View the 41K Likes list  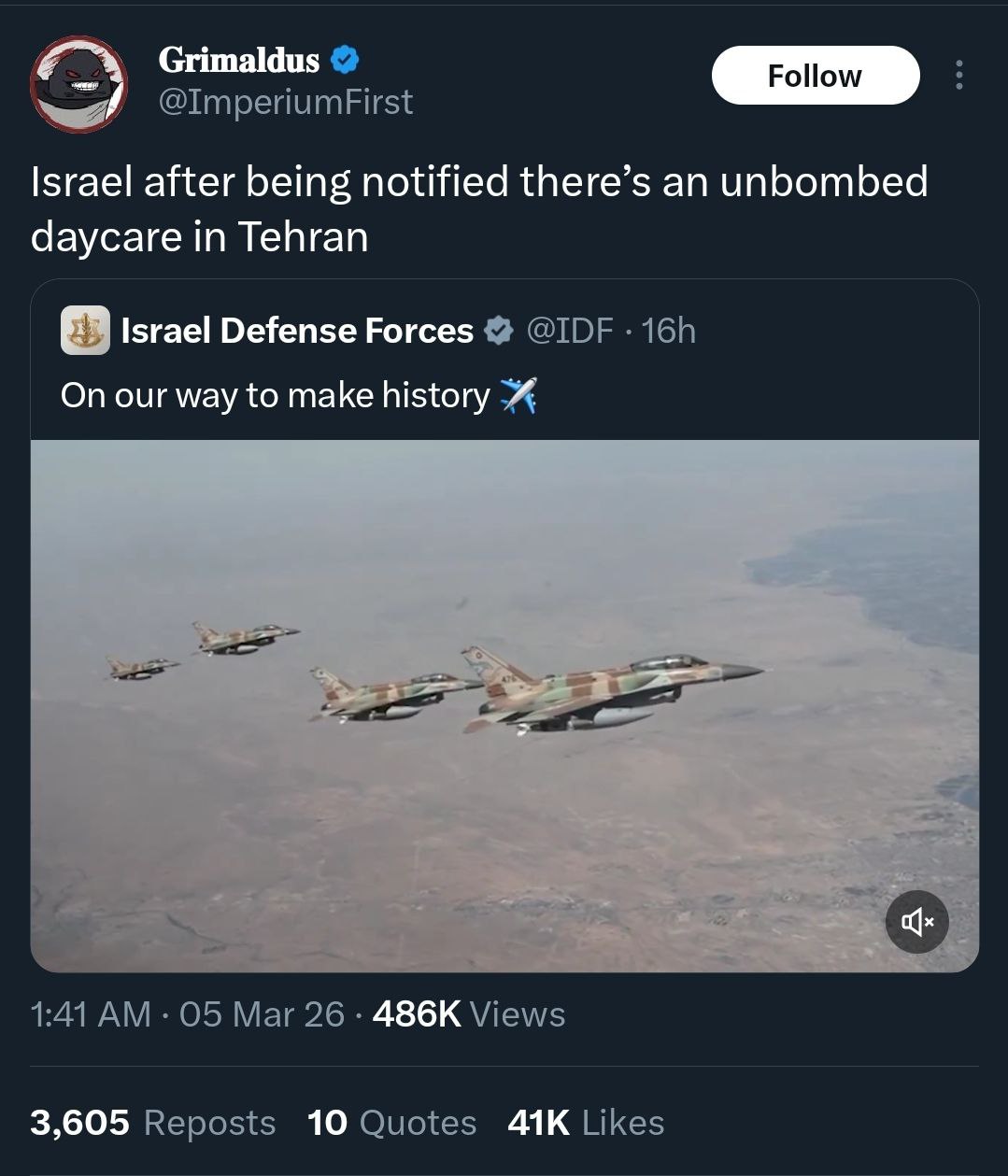(586, 1123)
